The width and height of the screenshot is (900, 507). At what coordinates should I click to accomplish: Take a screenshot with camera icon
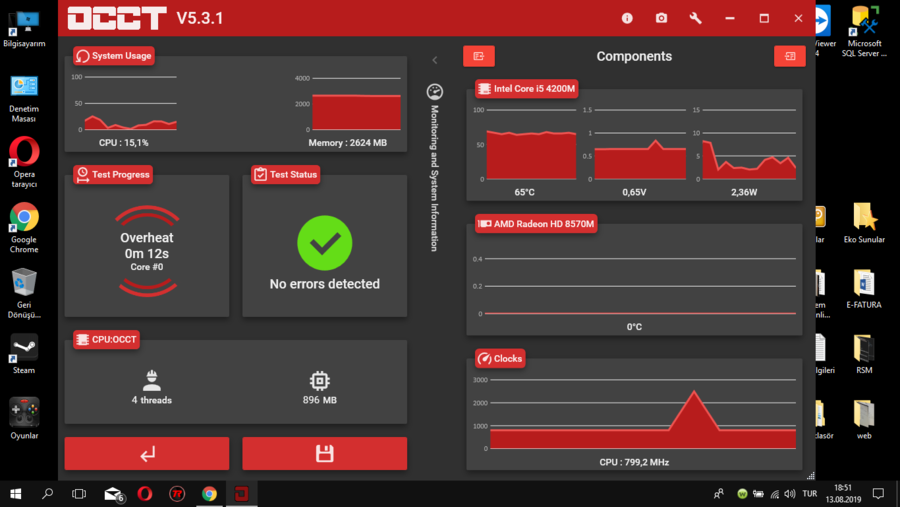[x=661, y=18]
